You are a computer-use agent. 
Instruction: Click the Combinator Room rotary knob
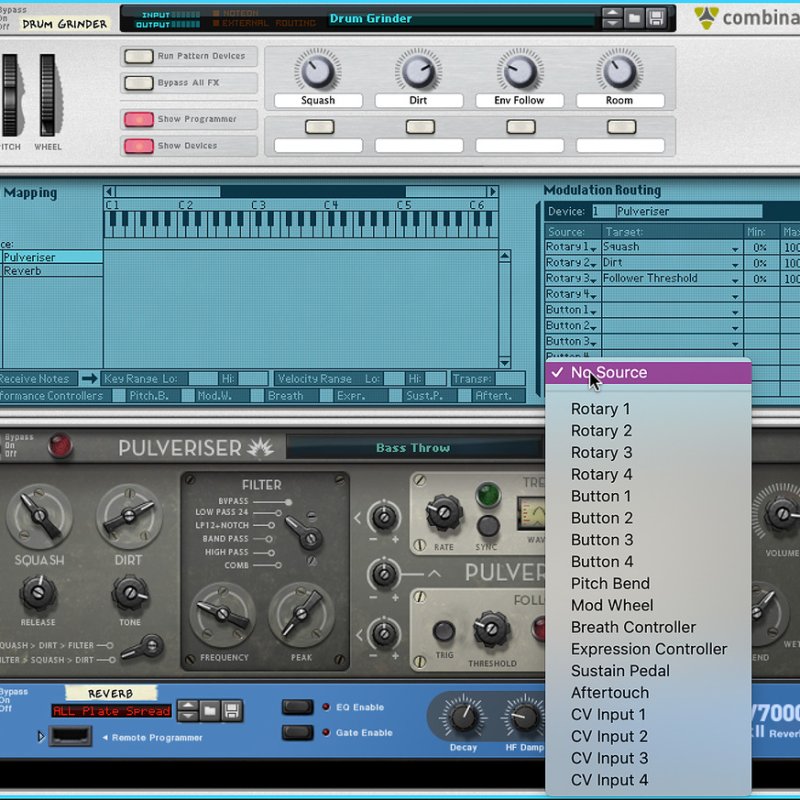619,71
